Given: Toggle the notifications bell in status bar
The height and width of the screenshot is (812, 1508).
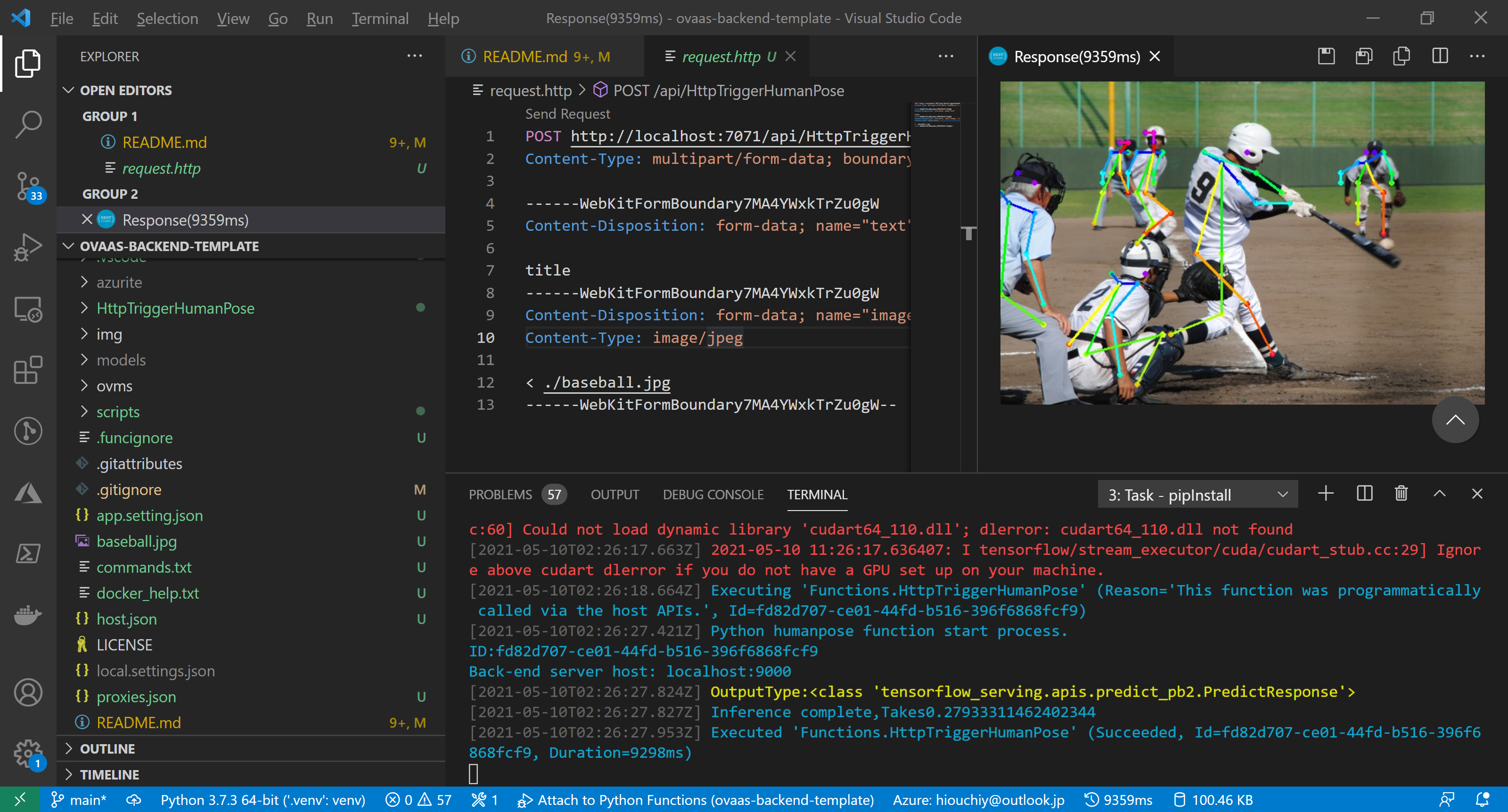Looking at the screenshot, I should pos(1482,800).
